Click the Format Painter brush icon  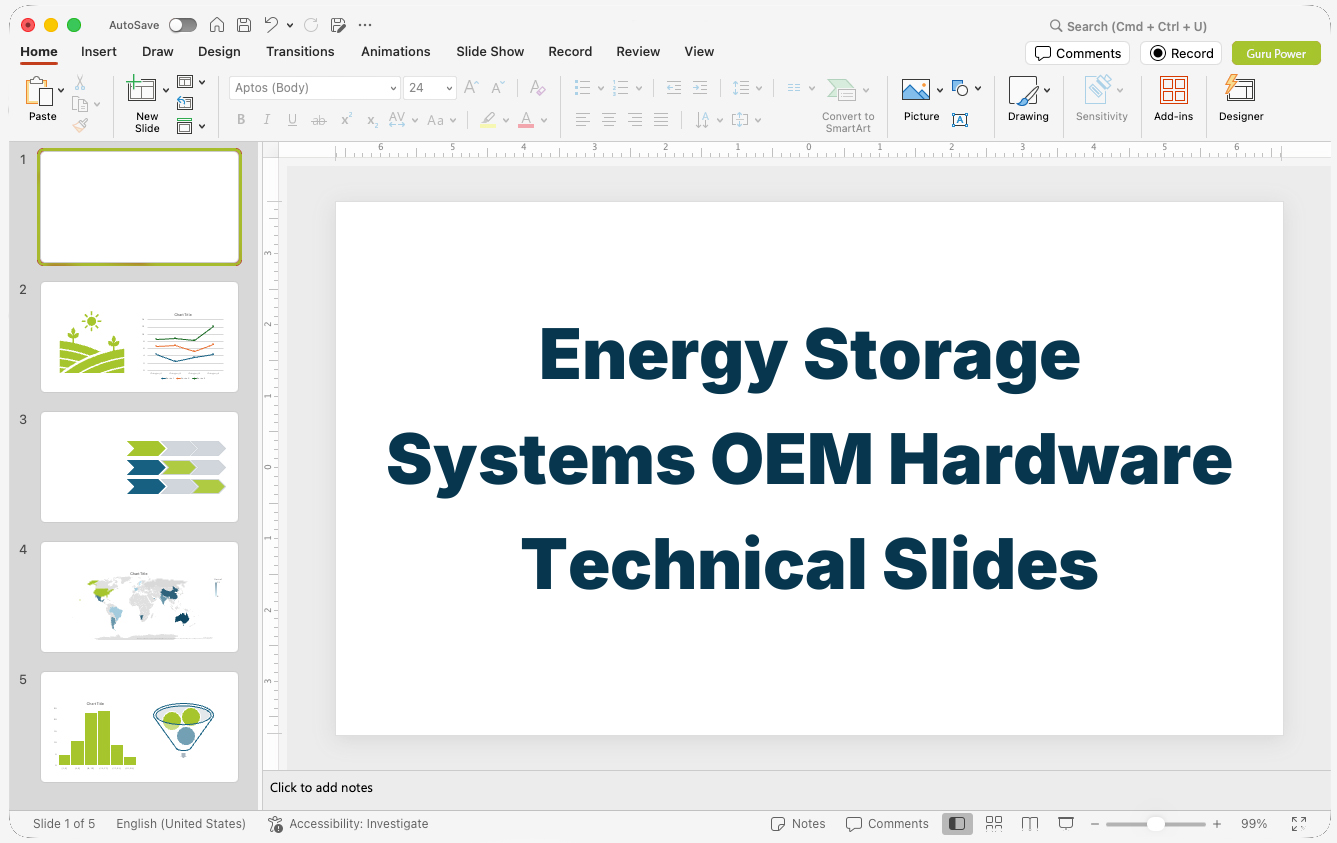click(x=80, y=125)
